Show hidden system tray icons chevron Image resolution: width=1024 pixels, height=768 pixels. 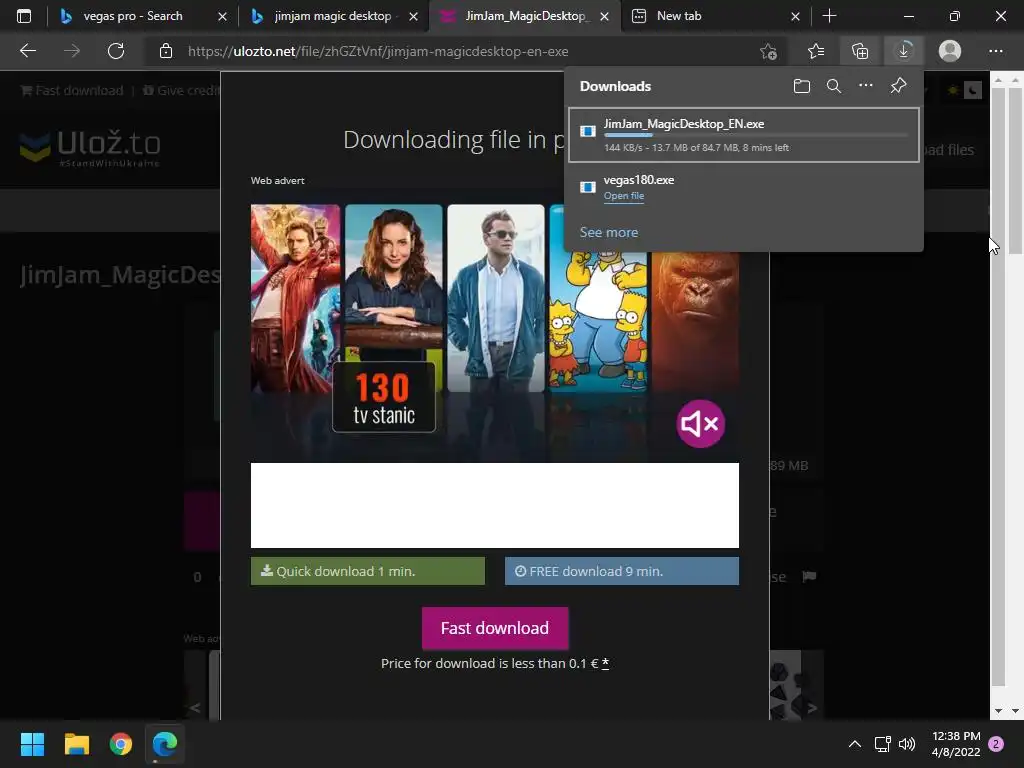point(854,744)
